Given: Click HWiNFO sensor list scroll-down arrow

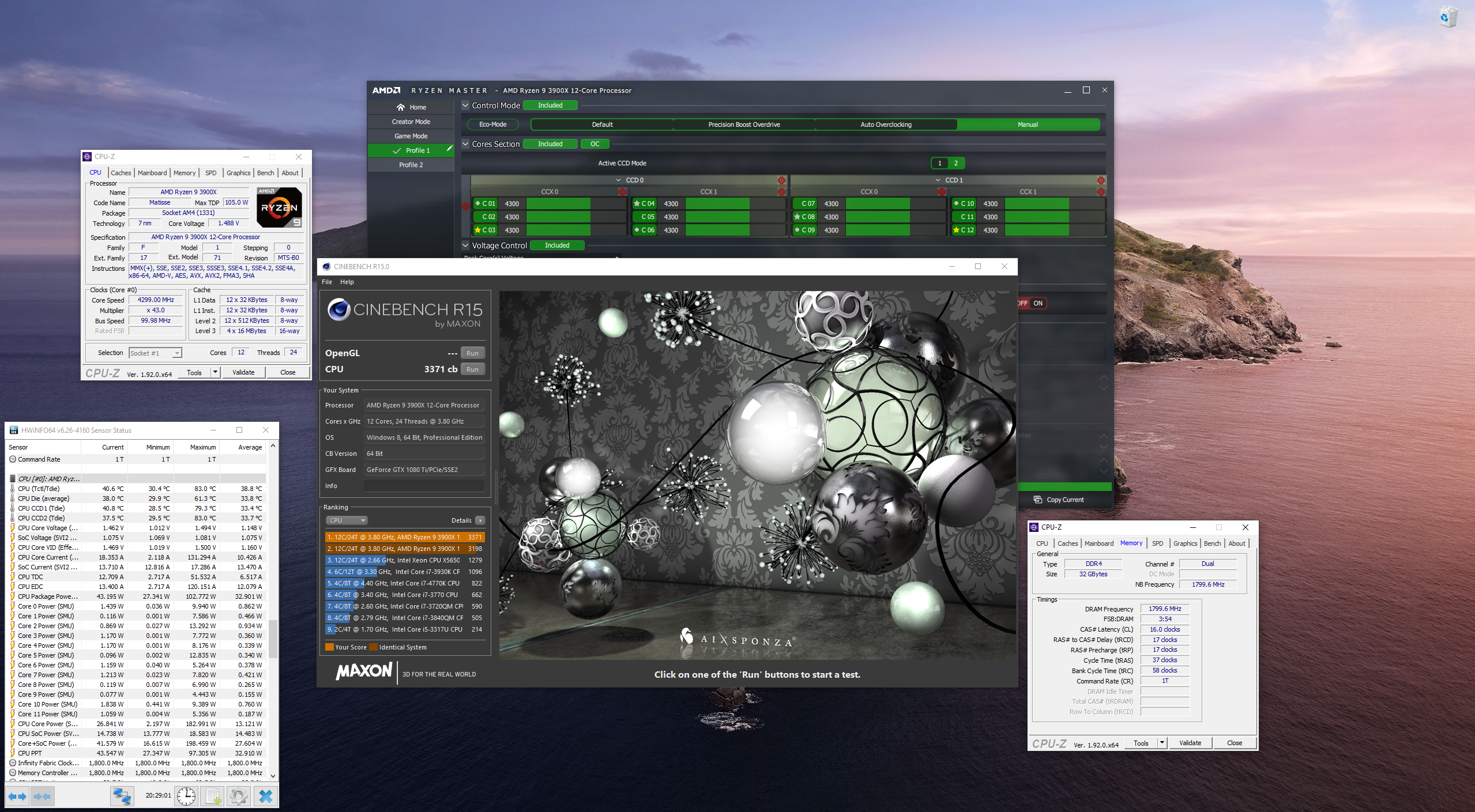Looking at the screenshot, I should 273,776.
